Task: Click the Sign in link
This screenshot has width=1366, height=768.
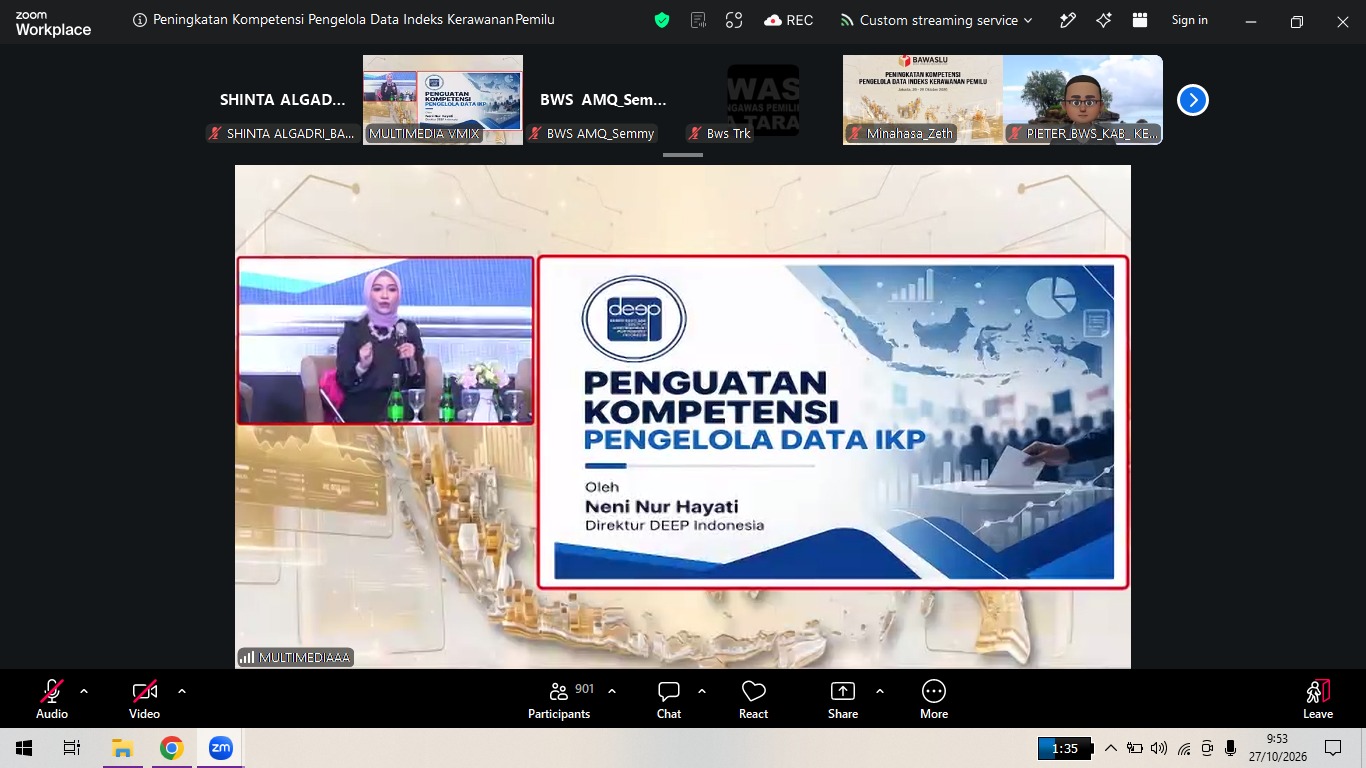Action: tap(1189, 20)
